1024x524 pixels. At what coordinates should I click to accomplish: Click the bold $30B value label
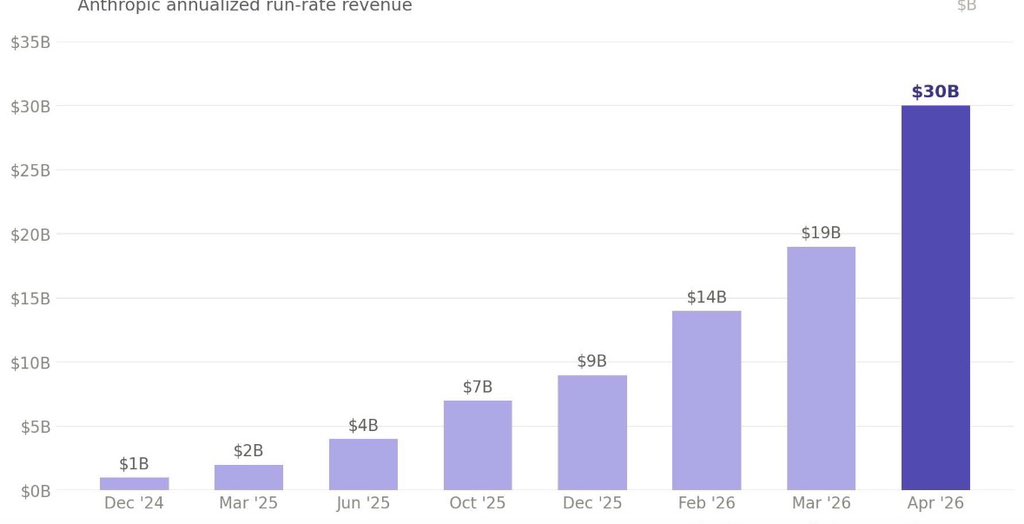tap(936, 91)
